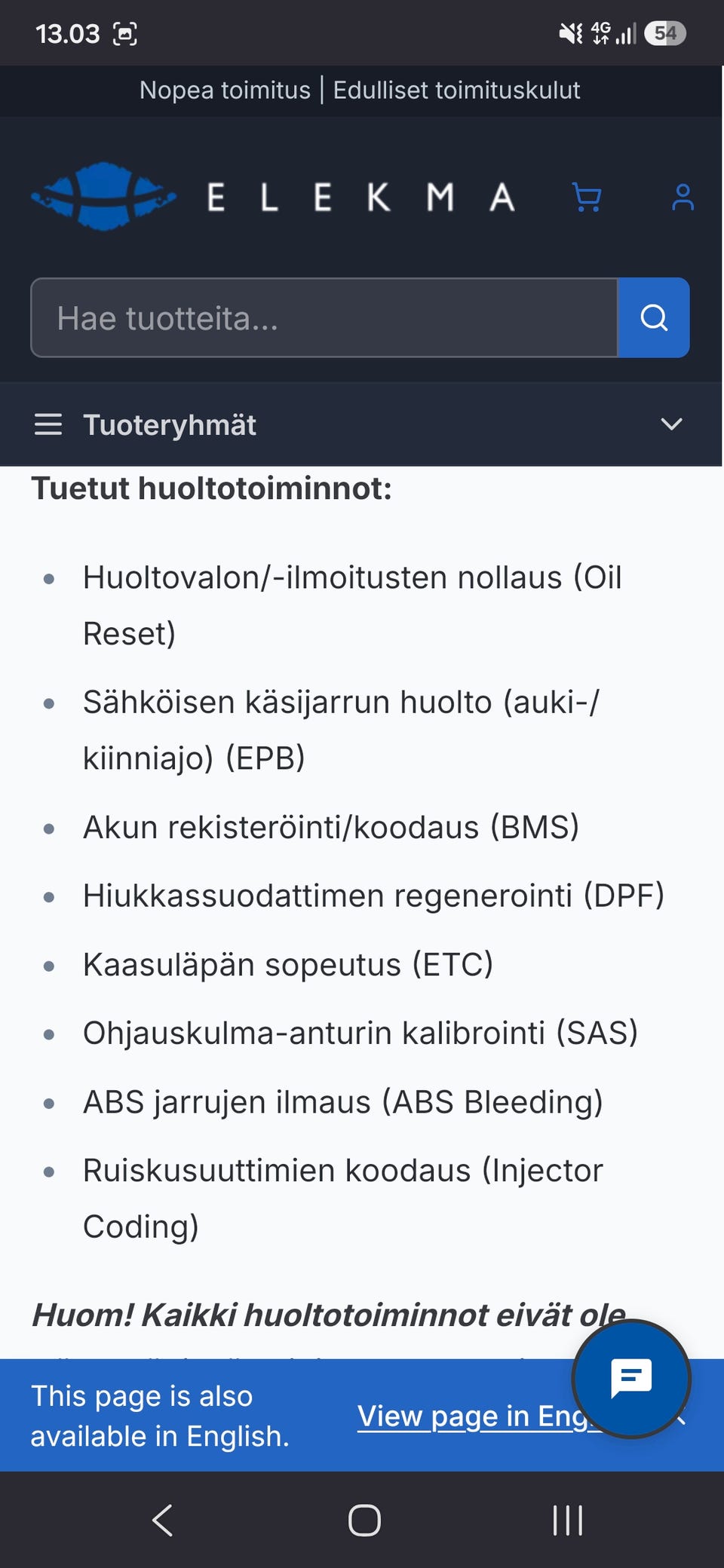The image size is (724, 1568).
Task: Tap the battery level indicator
Action: point(665,33)
